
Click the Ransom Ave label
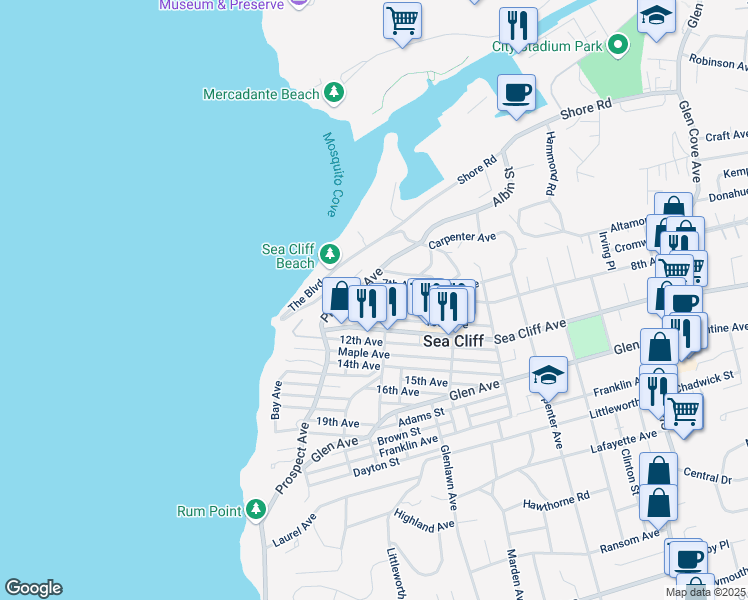coord(629,543)
